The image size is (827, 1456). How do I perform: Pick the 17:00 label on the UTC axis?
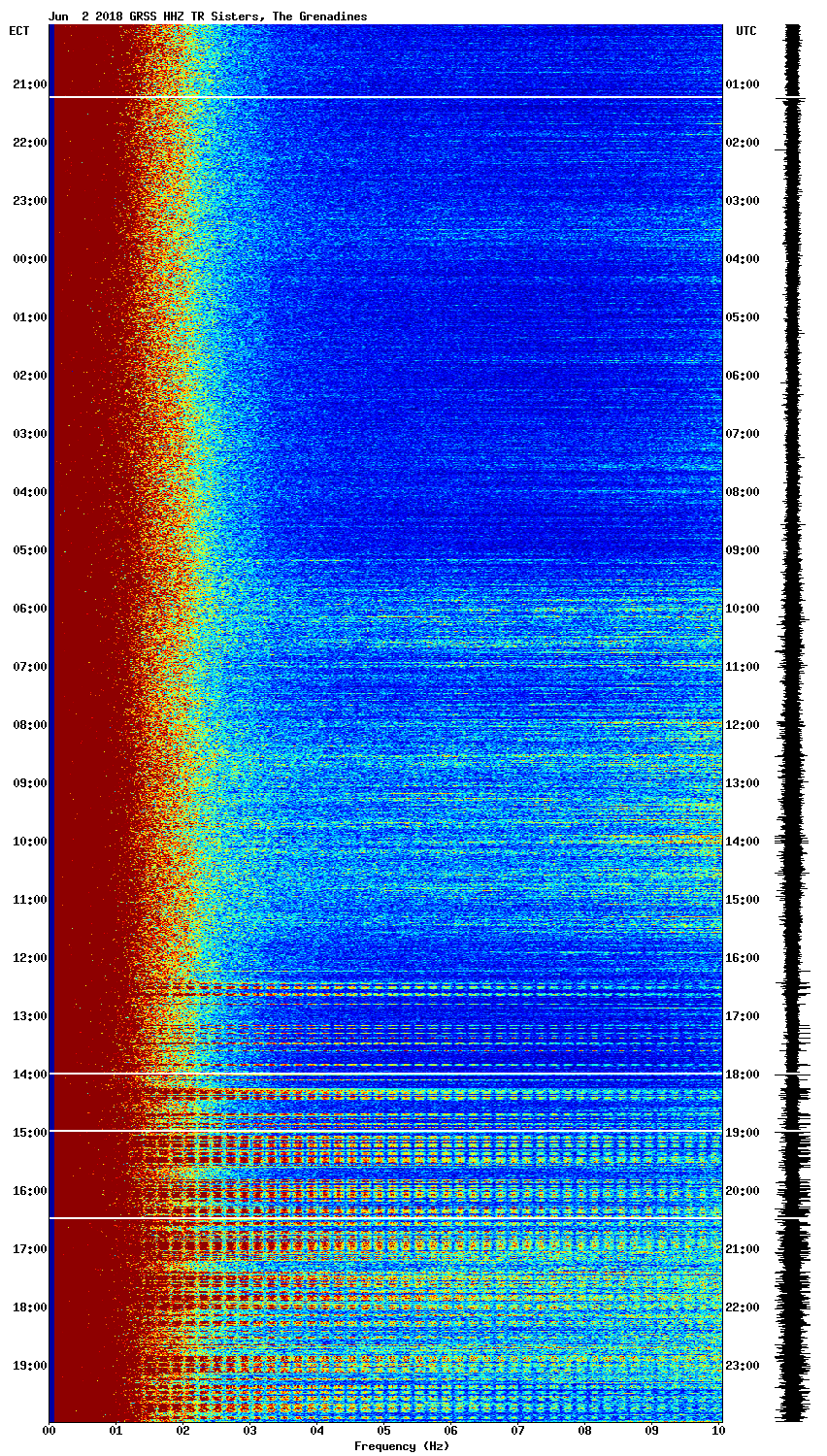coord(743,1016)
